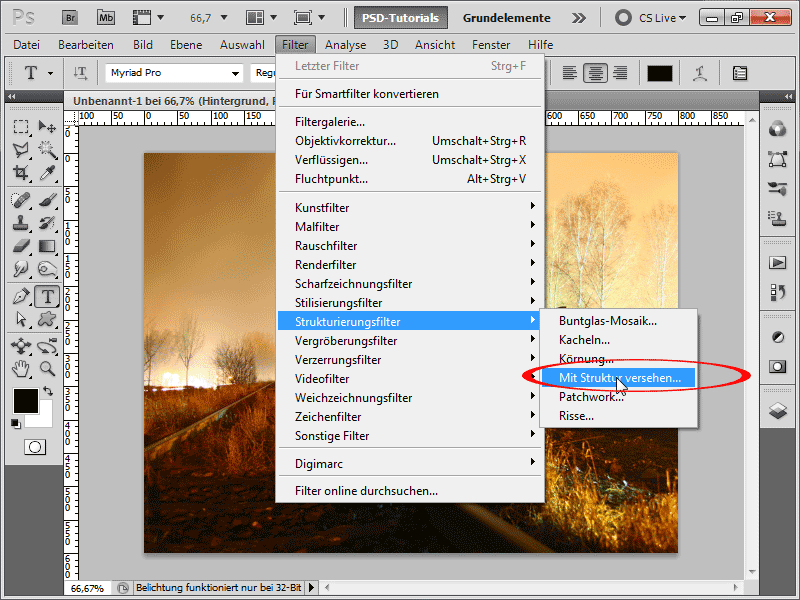Open the Weichzeichnungsfilter submenu

tap(410, 397)
